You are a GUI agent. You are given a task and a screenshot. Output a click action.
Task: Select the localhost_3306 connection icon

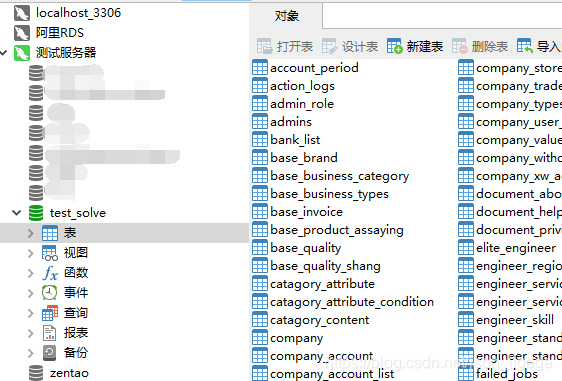tap(22, 13)
